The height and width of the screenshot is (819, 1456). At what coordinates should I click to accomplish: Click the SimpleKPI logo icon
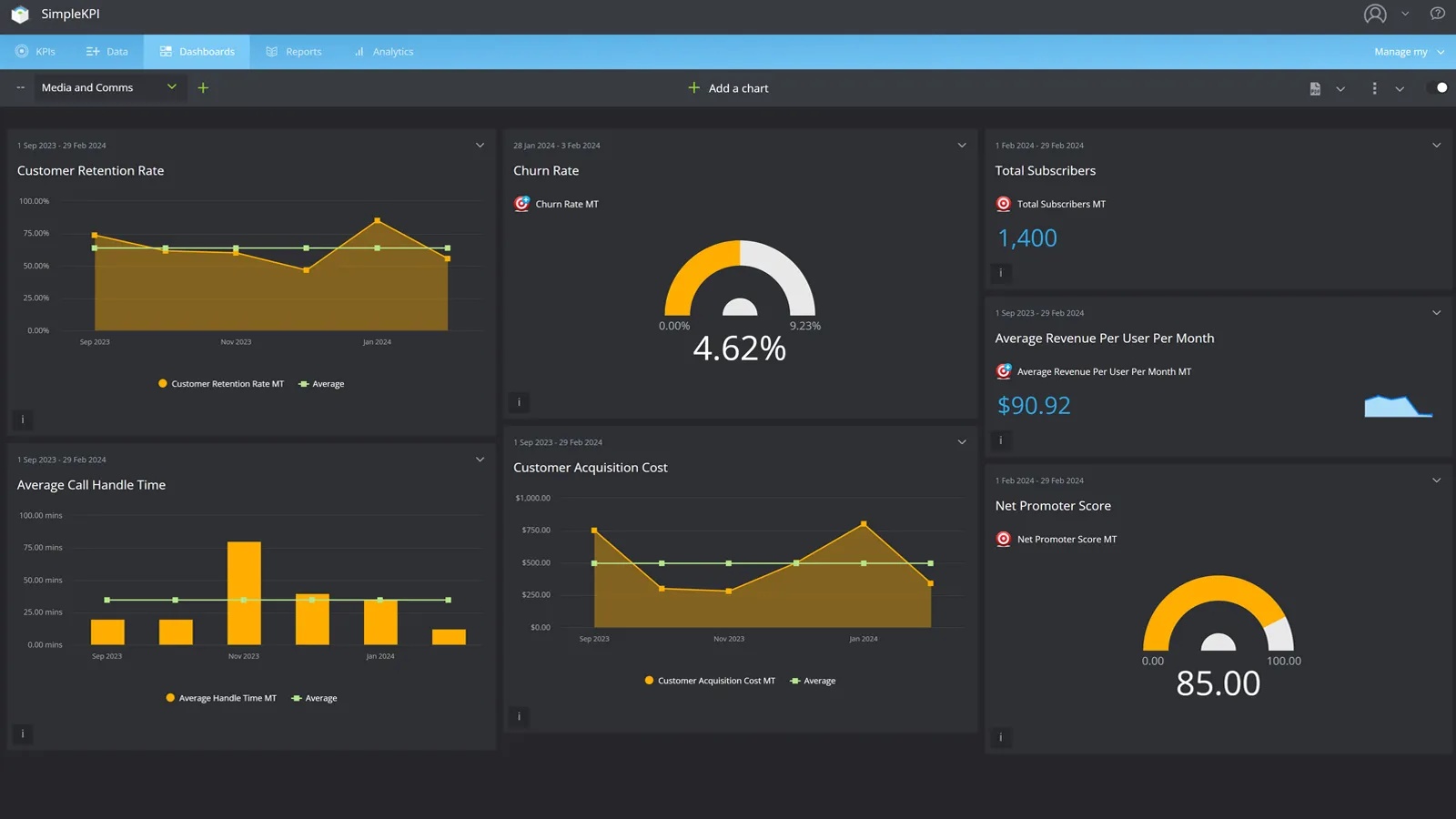(x=19, y=15)
